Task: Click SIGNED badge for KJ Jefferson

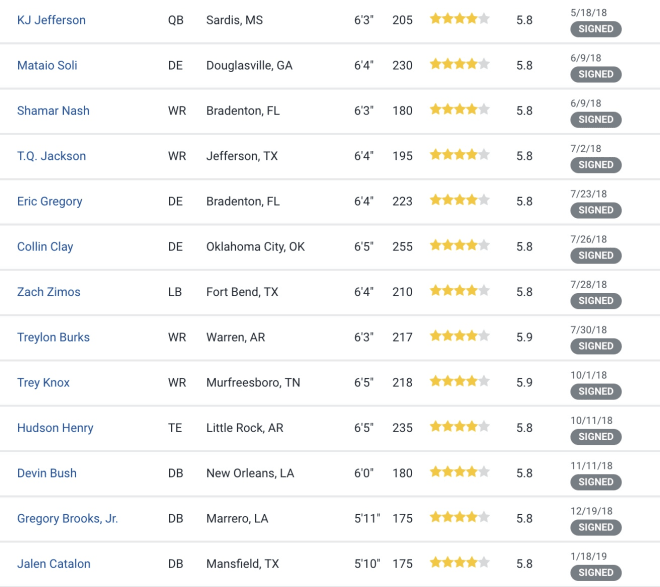Action: tap(596, 29)
